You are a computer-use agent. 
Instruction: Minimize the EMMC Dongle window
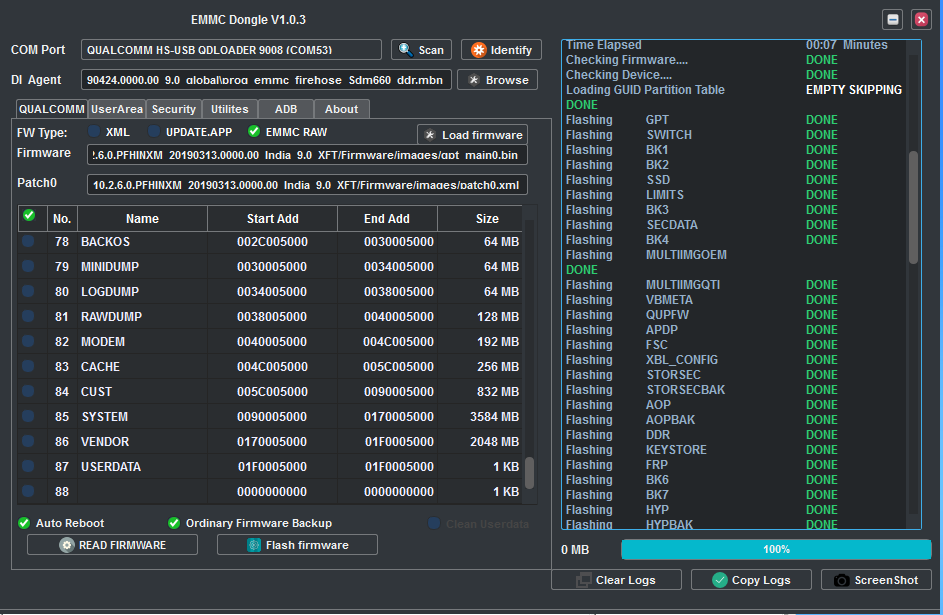[893, 20]
